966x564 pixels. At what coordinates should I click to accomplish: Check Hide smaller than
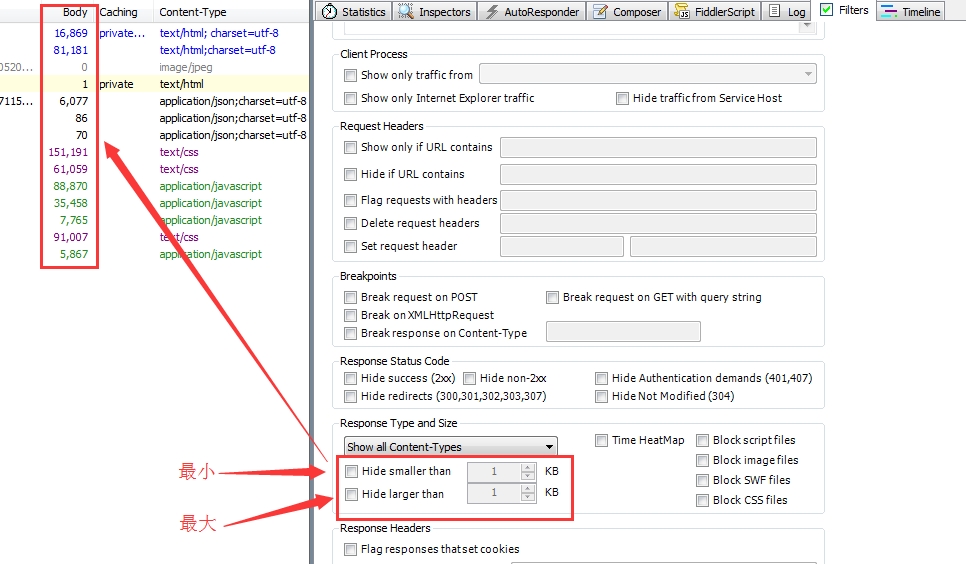(x=352, y=472)
